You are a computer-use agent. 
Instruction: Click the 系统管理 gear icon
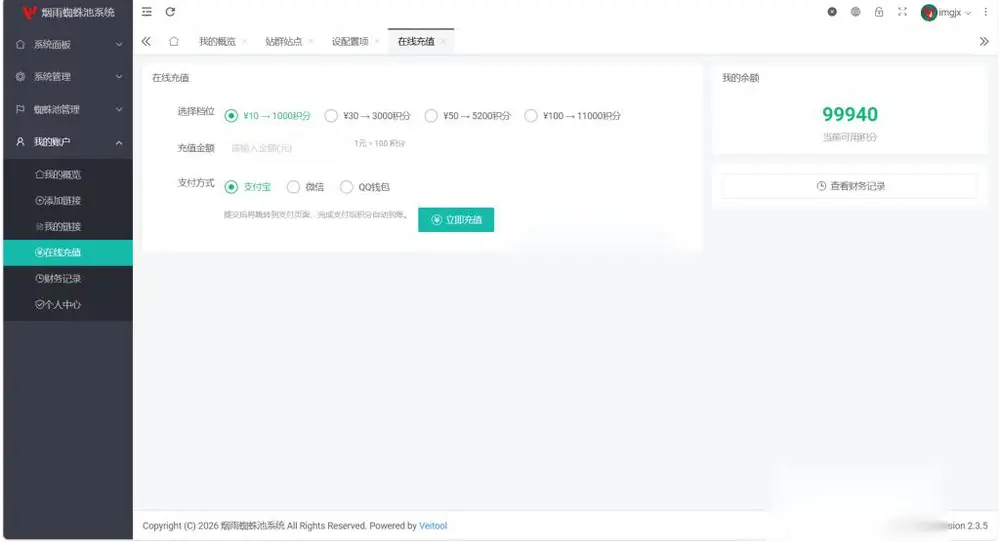20,77
